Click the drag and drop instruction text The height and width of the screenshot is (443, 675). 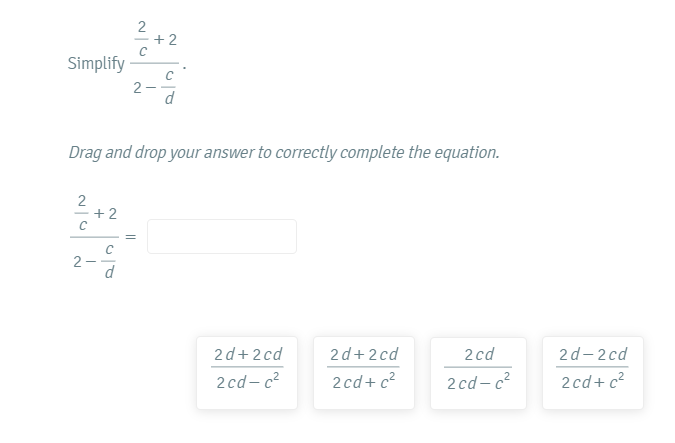[283, 153]
